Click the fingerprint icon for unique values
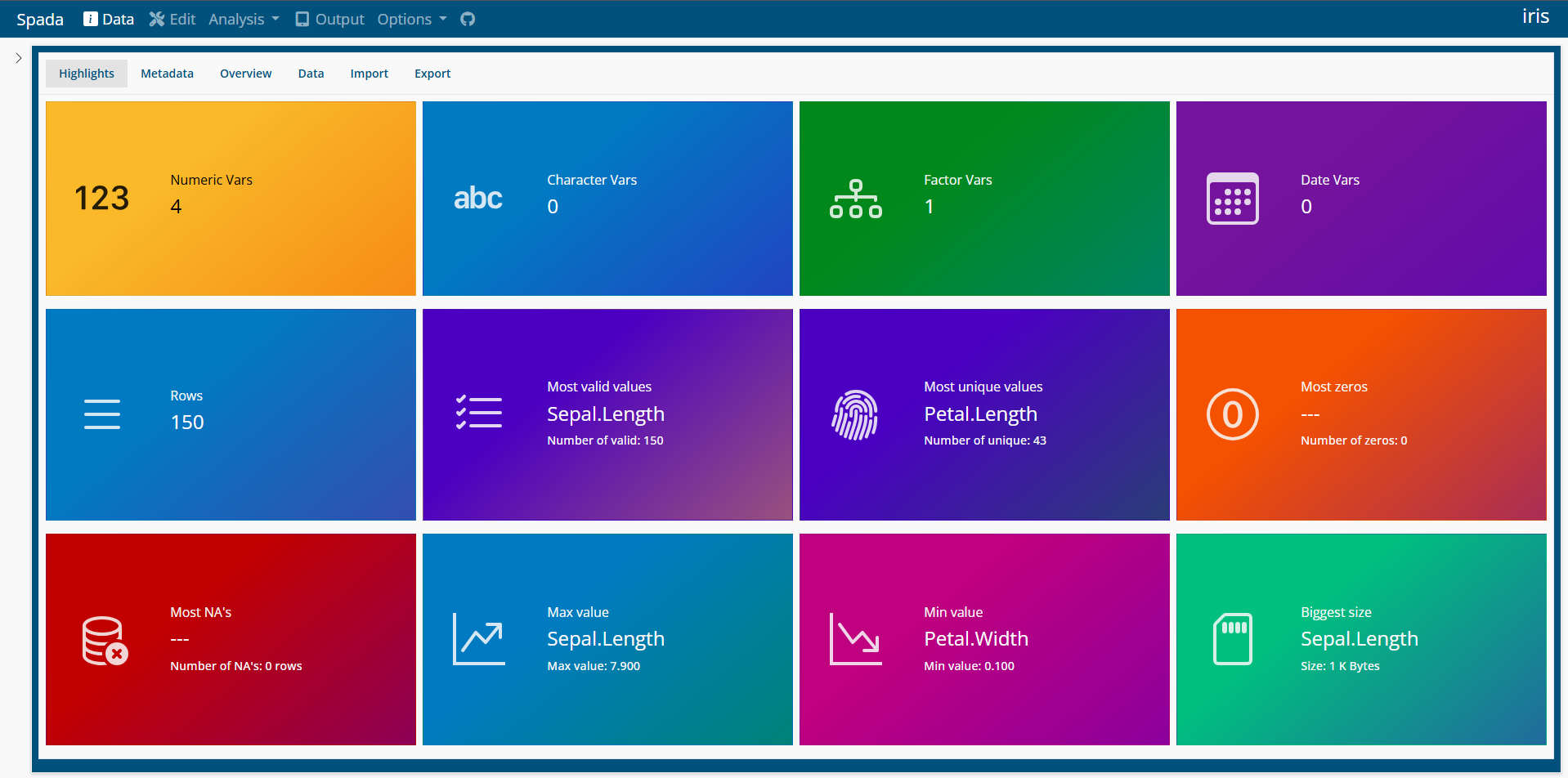The width and height of the screenshot is (1568, 778). point(855,414)
